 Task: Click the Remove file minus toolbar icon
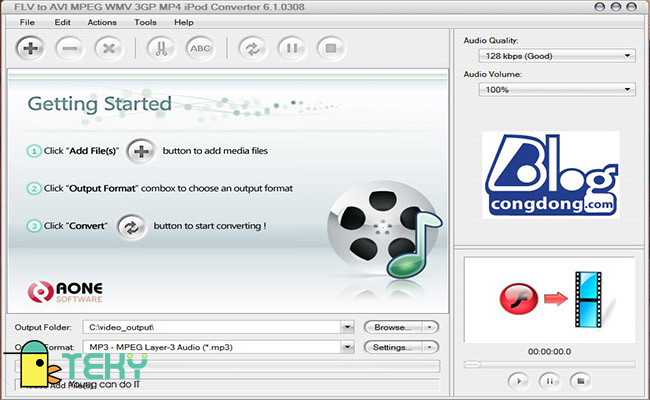point(70,47)
